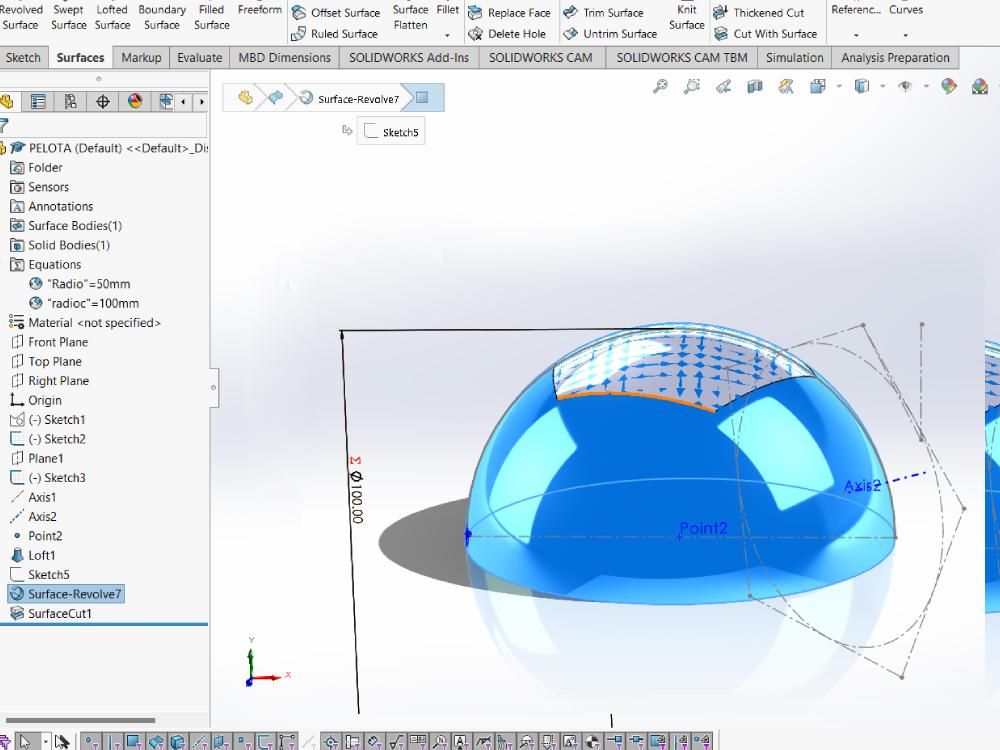The height and width of the screenshot is (750, 1000).
Task: Click the View Orientation cube icon
Action: tap(818, 86)
